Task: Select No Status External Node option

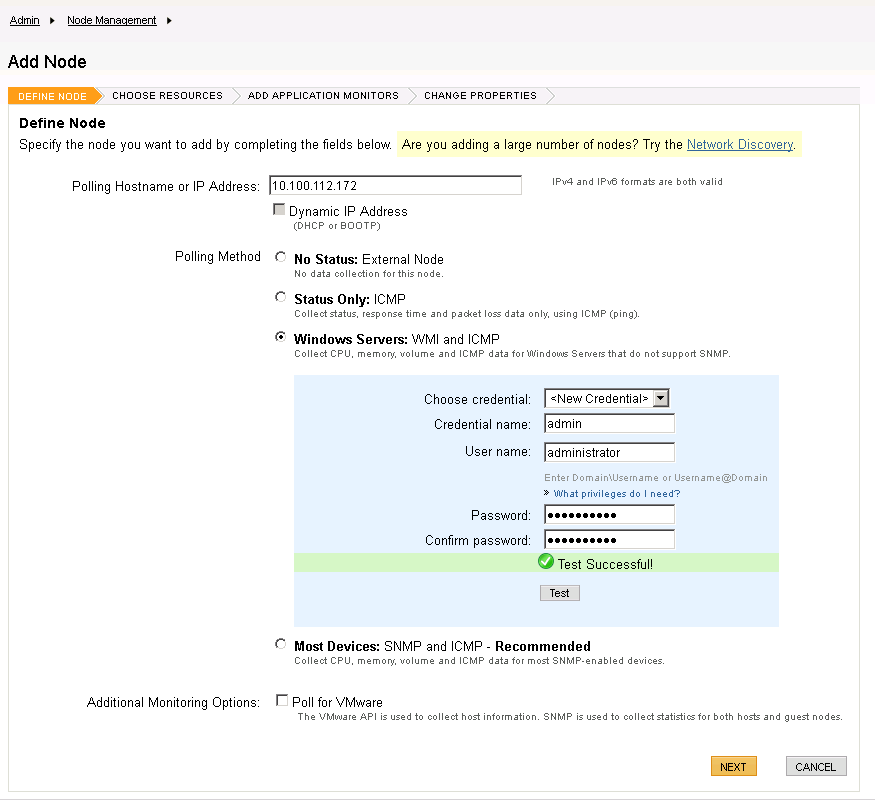Action: (x=280, y=258)
